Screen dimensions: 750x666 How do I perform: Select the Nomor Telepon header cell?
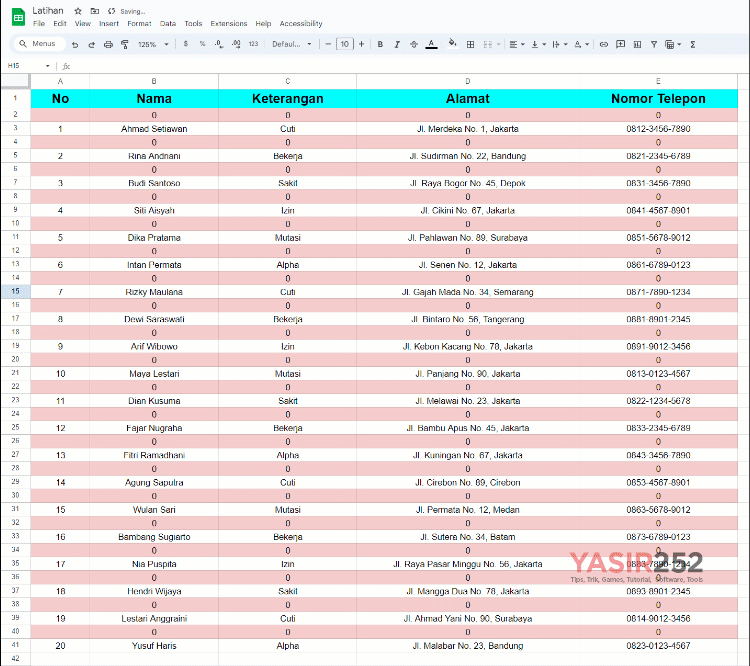pos(658,99)
